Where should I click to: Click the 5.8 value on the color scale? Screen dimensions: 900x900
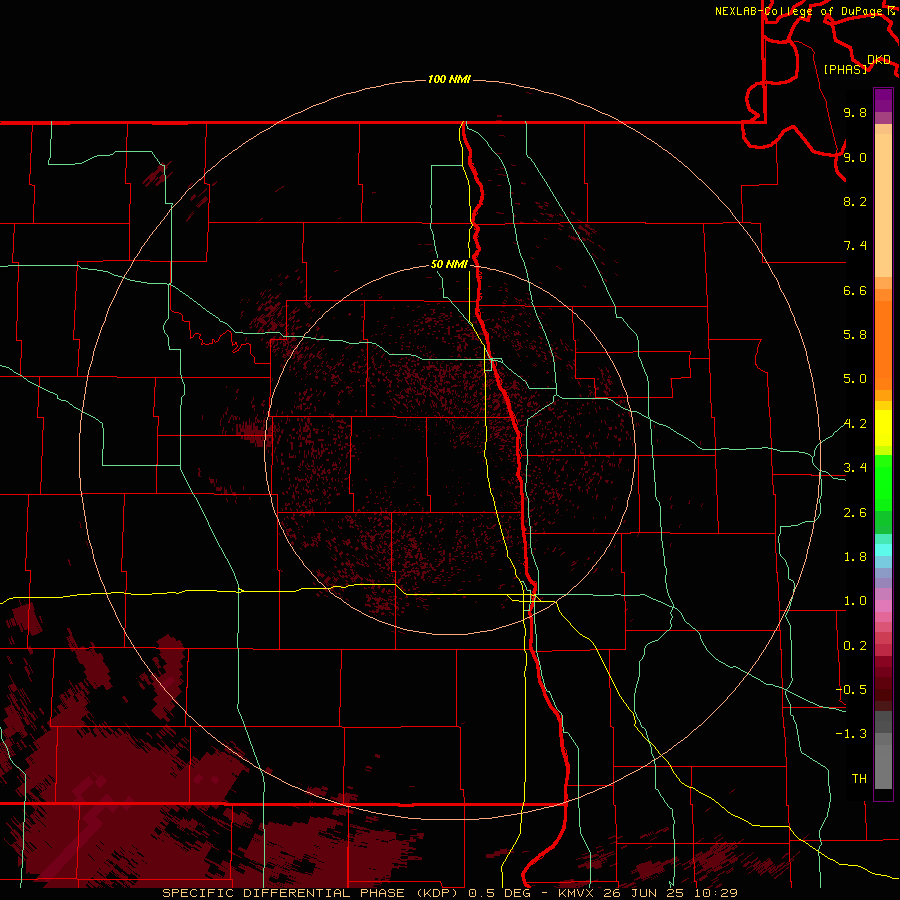point(855,335)
